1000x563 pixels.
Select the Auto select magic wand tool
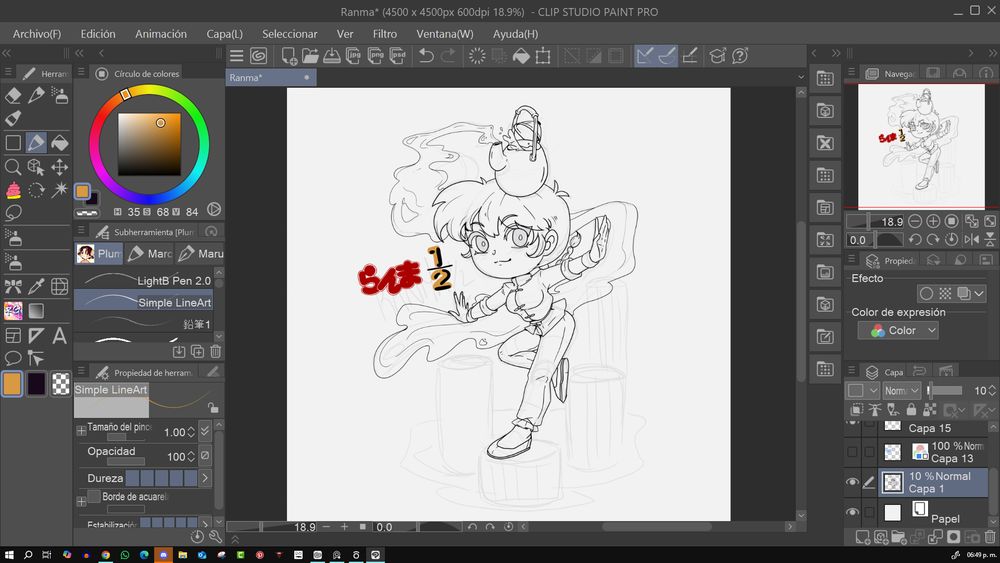coord(59,189)
